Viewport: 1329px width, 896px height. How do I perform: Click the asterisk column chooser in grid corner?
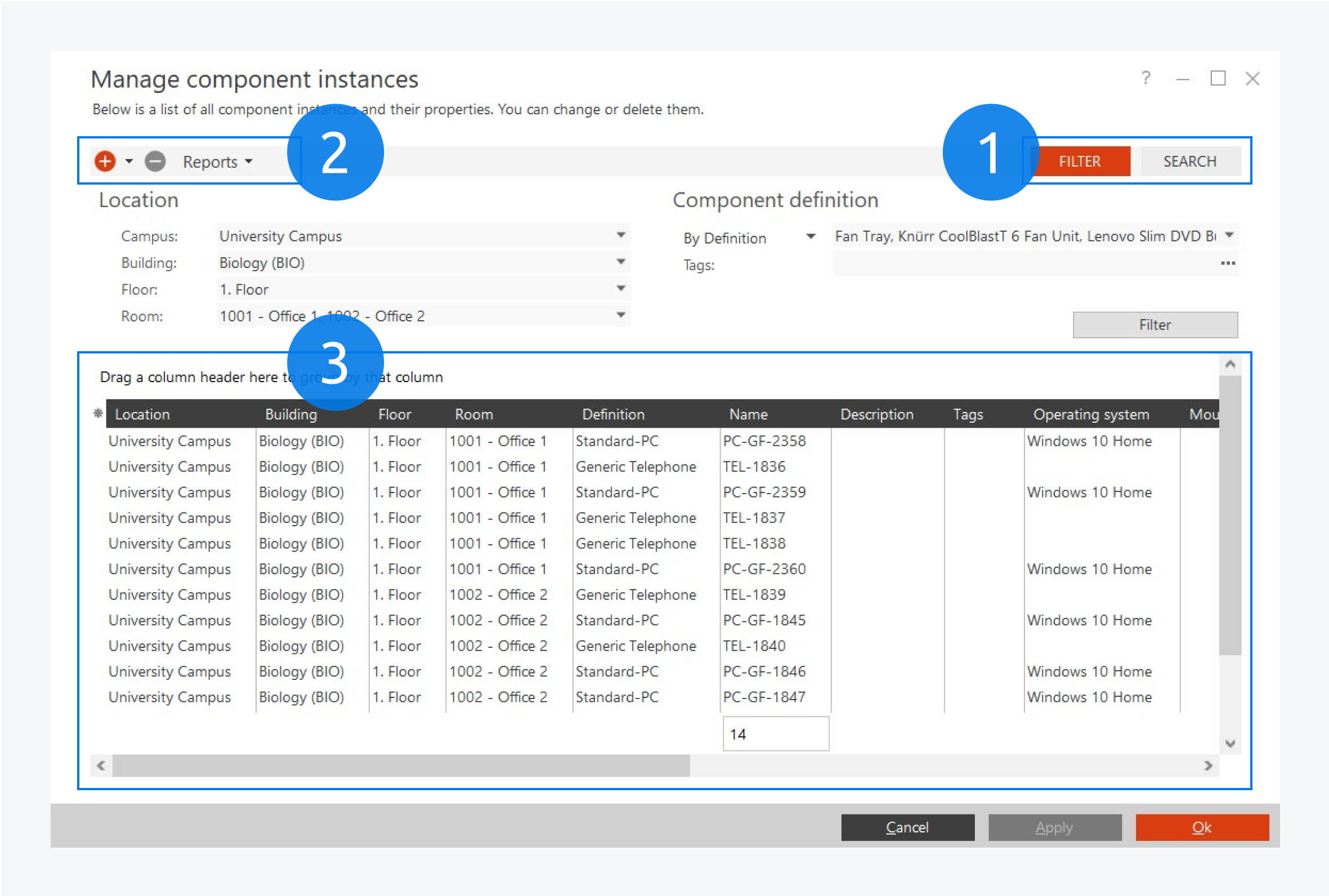coord(99,414)
